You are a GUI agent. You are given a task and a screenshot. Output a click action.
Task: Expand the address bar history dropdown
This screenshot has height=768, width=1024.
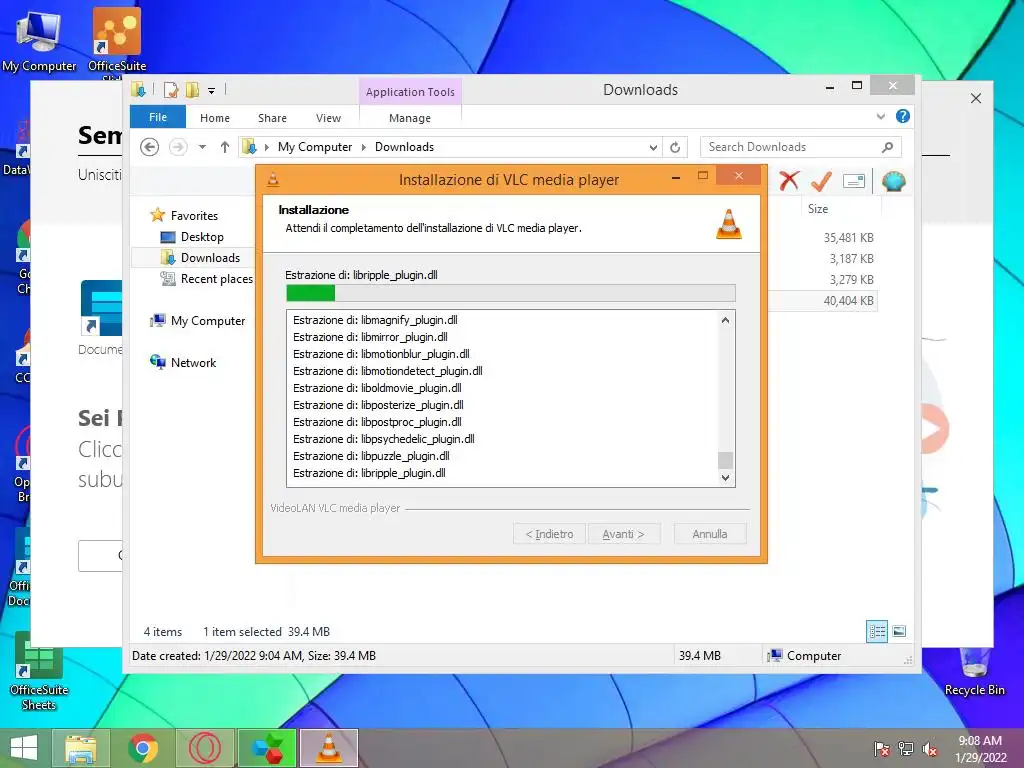[x=653, y=148]
